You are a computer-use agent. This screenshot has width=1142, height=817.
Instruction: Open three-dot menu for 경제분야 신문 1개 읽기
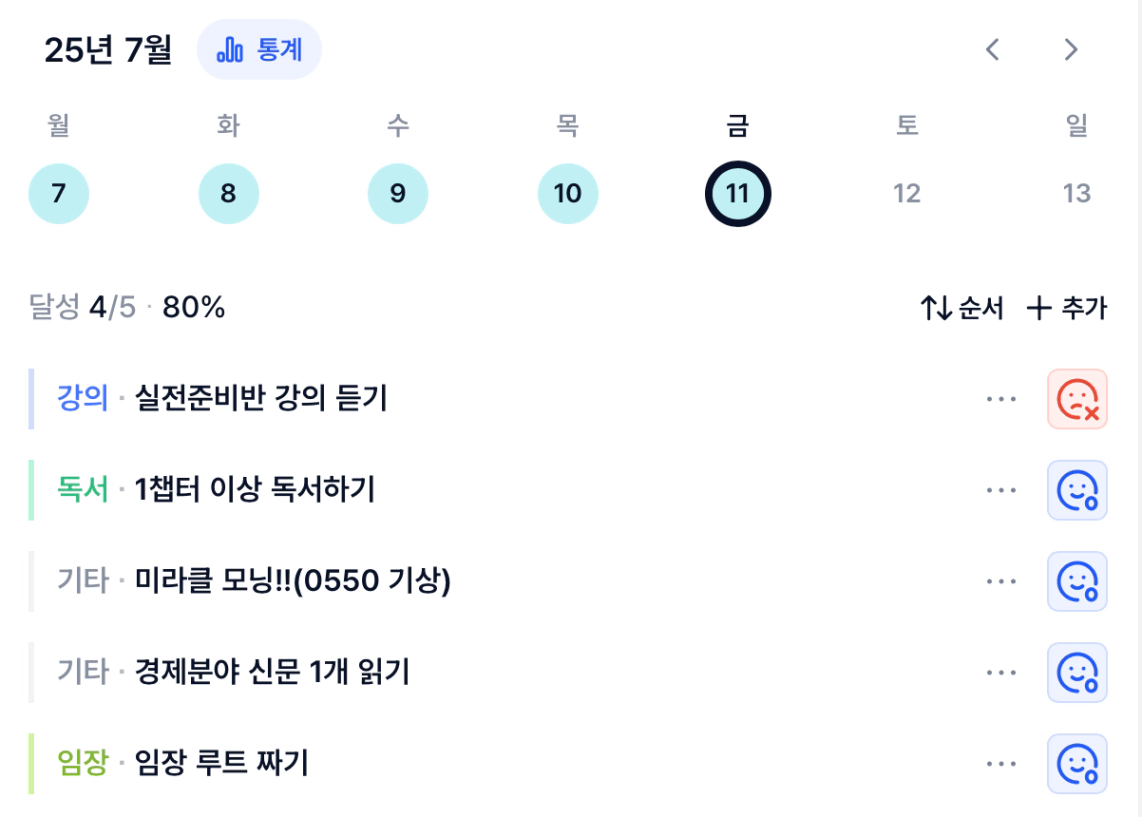(x=1001, y=672)
